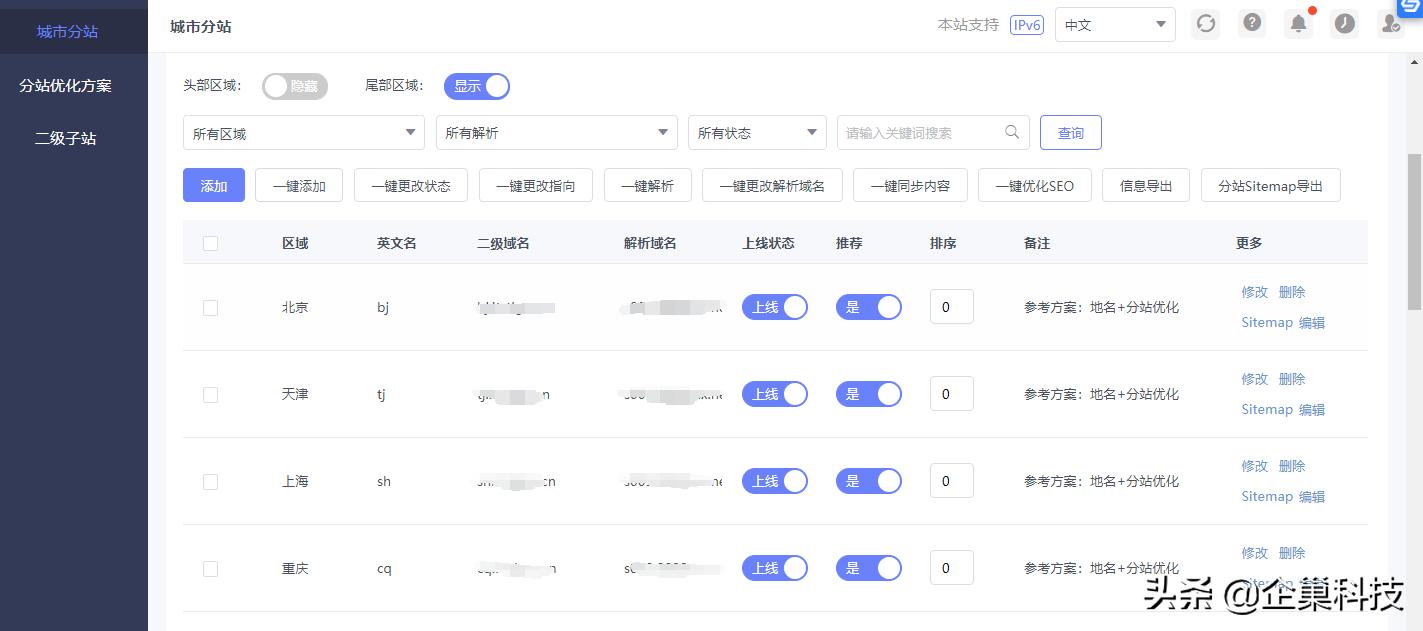Toggle 头部区域 hidden switch on
The image size is (1423, 631).
tap(295, 86)
